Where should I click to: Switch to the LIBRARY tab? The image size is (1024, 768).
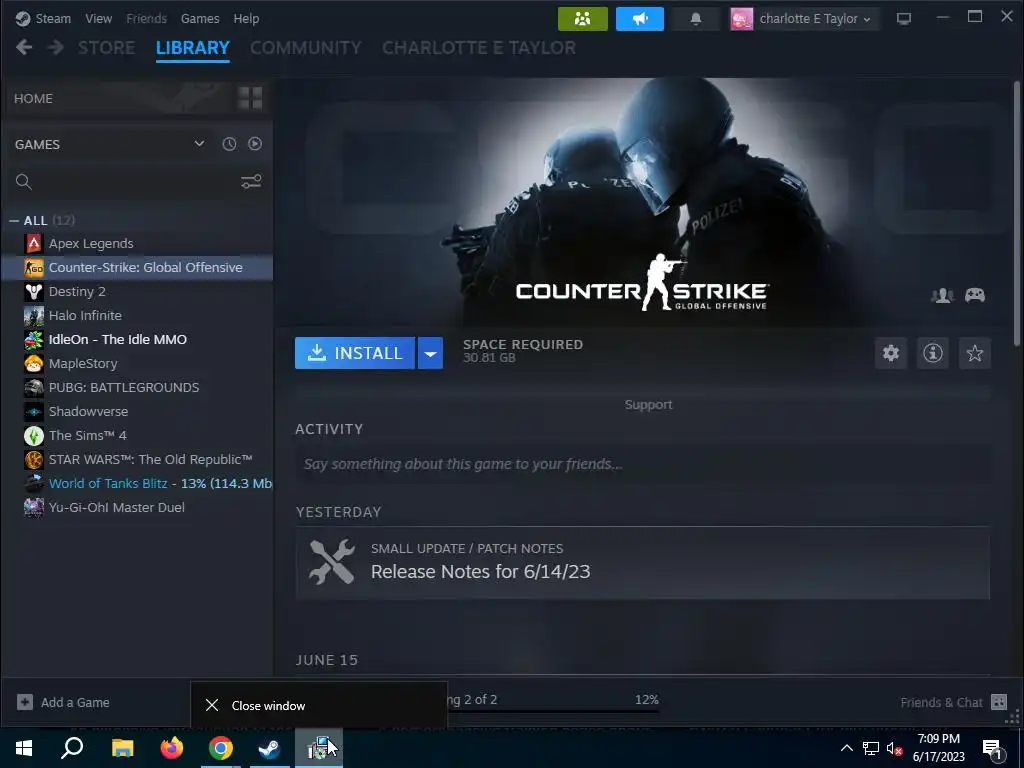tap(193, 48)
